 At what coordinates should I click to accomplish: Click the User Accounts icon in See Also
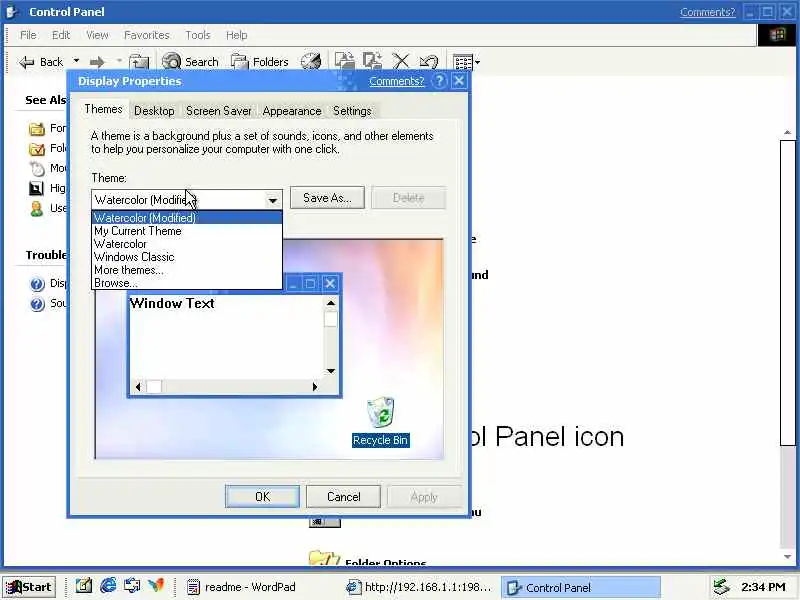pyautogui.click(x=37, y=208)
